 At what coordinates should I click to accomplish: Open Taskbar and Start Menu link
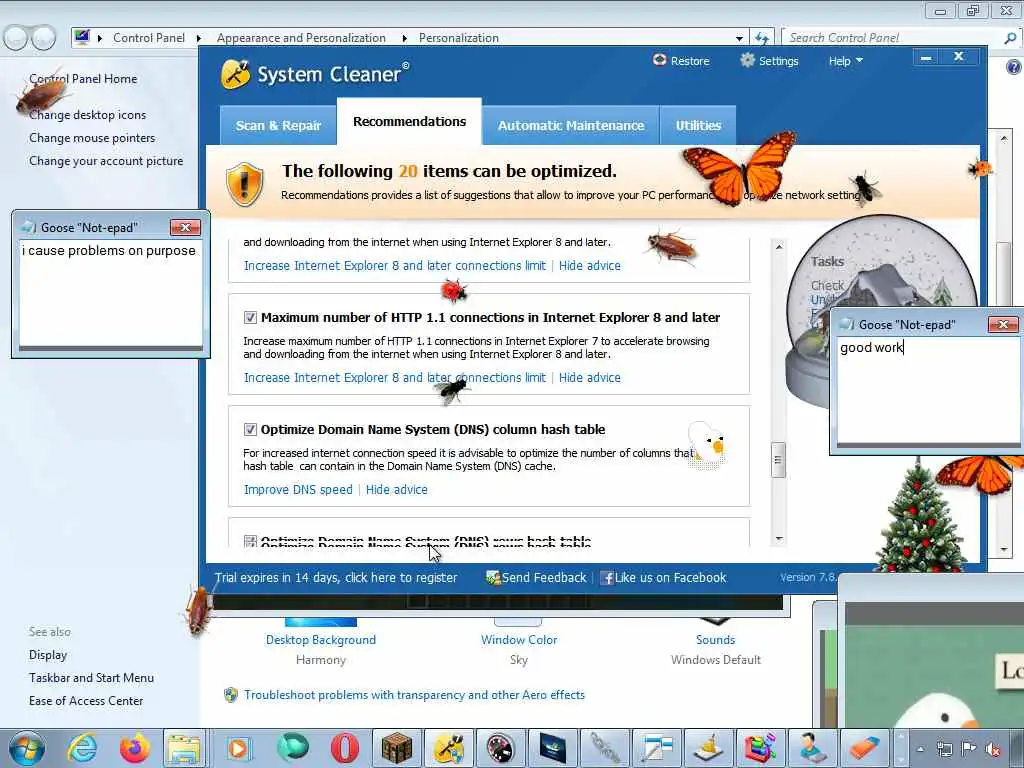[91, 678]
